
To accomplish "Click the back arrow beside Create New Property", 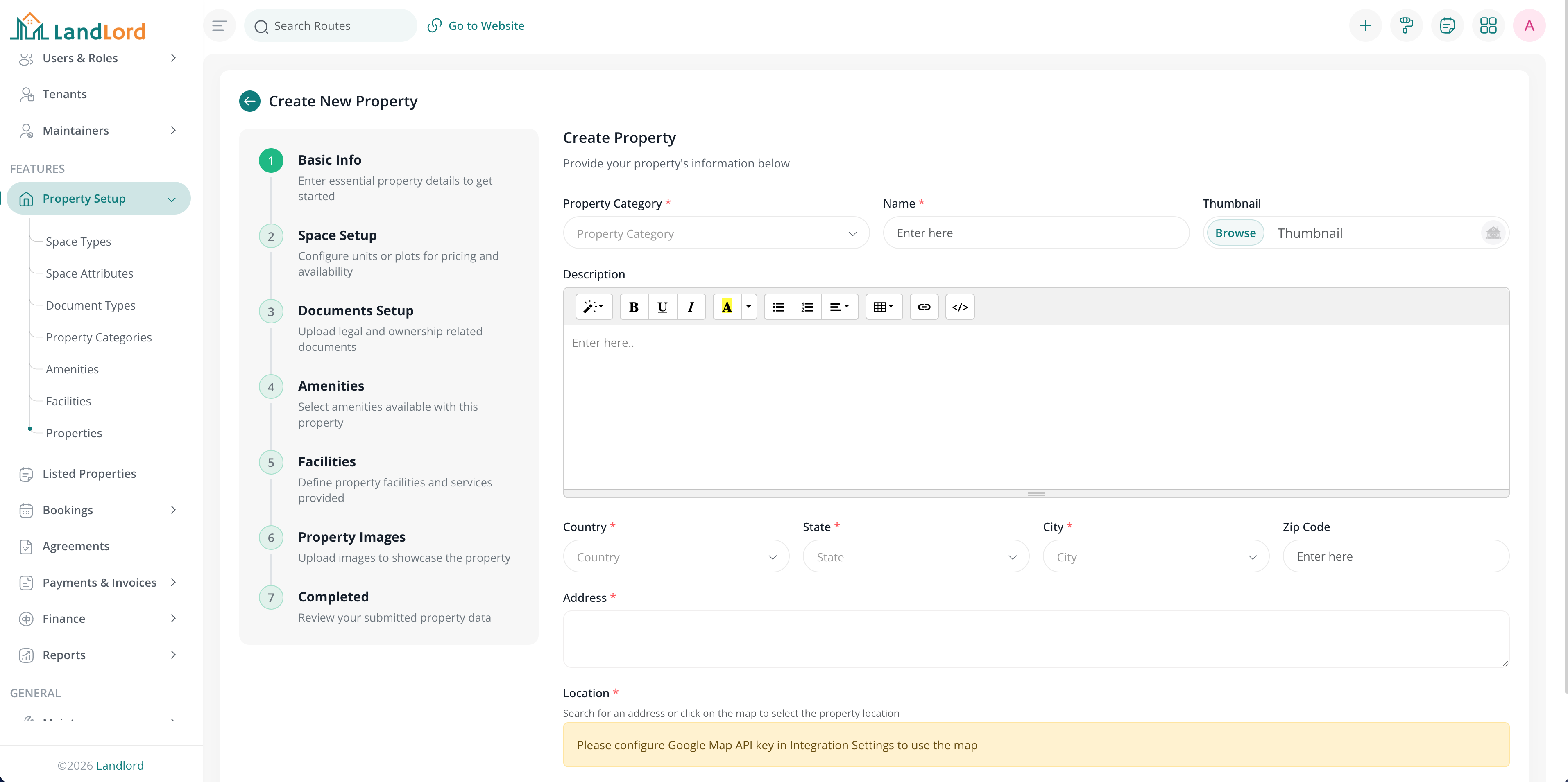I will click(x=249, y=101).
